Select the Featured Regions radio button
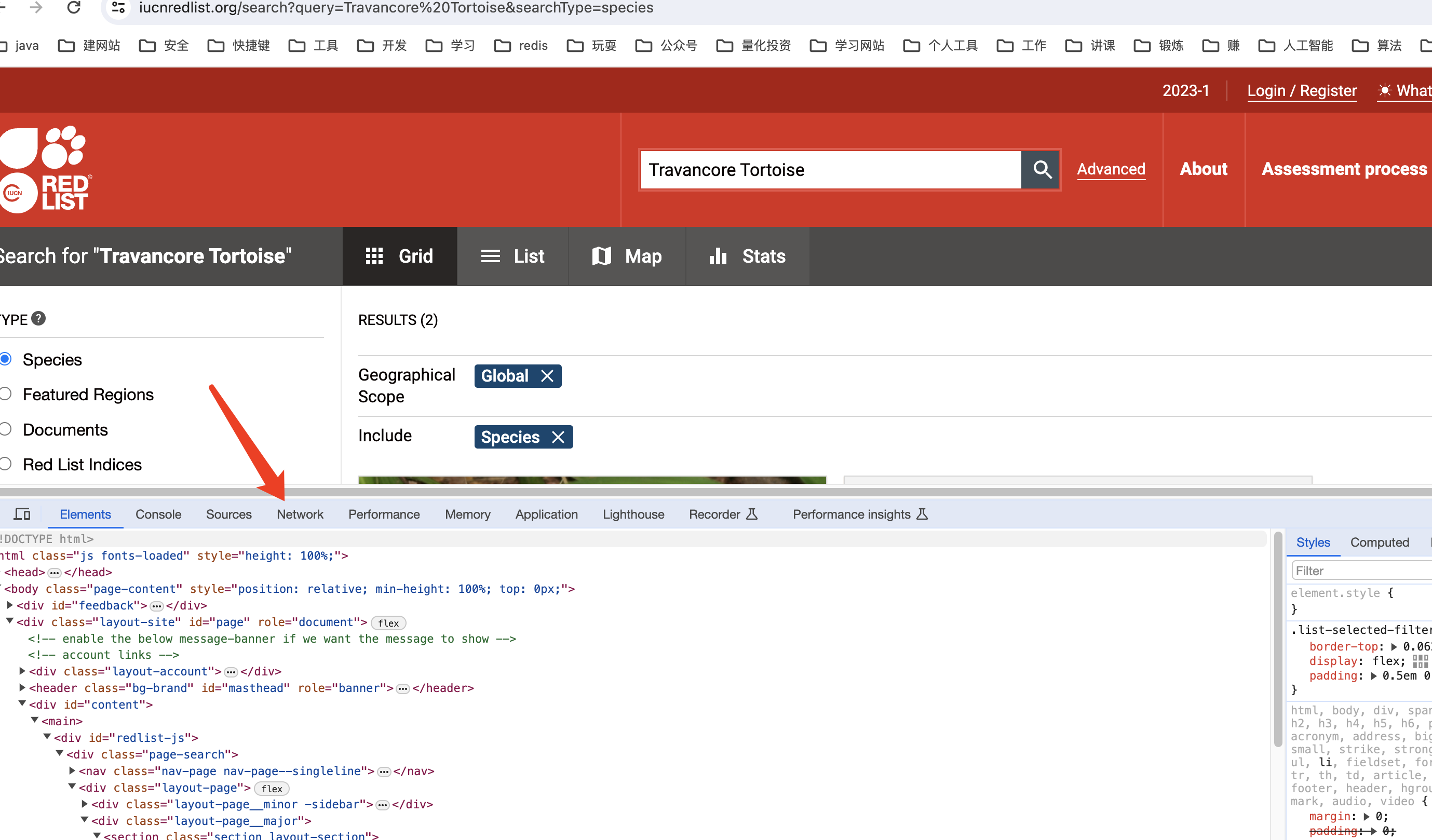This screenshot has height=840, width=1432. click(x=6, y=393)
